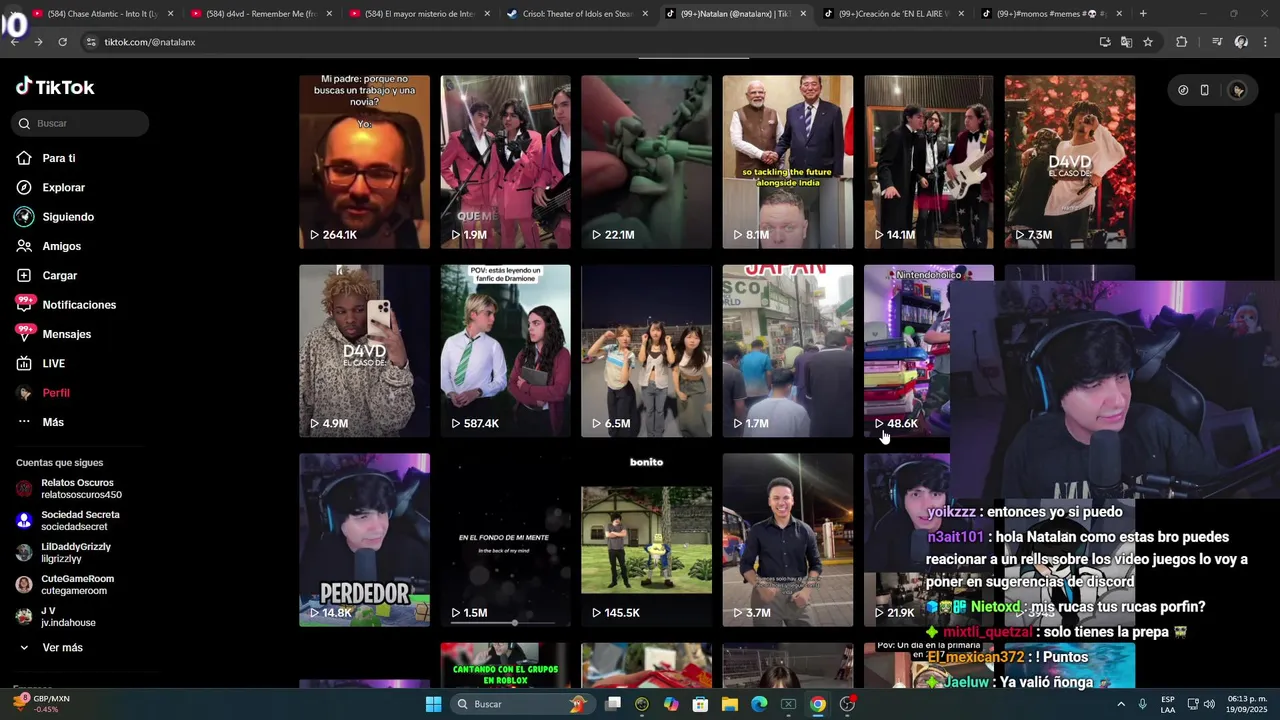This screenshot has height=720, width=1280.
Task: Open Microsoft Edge from taskbar
Action: pos(759,704)
